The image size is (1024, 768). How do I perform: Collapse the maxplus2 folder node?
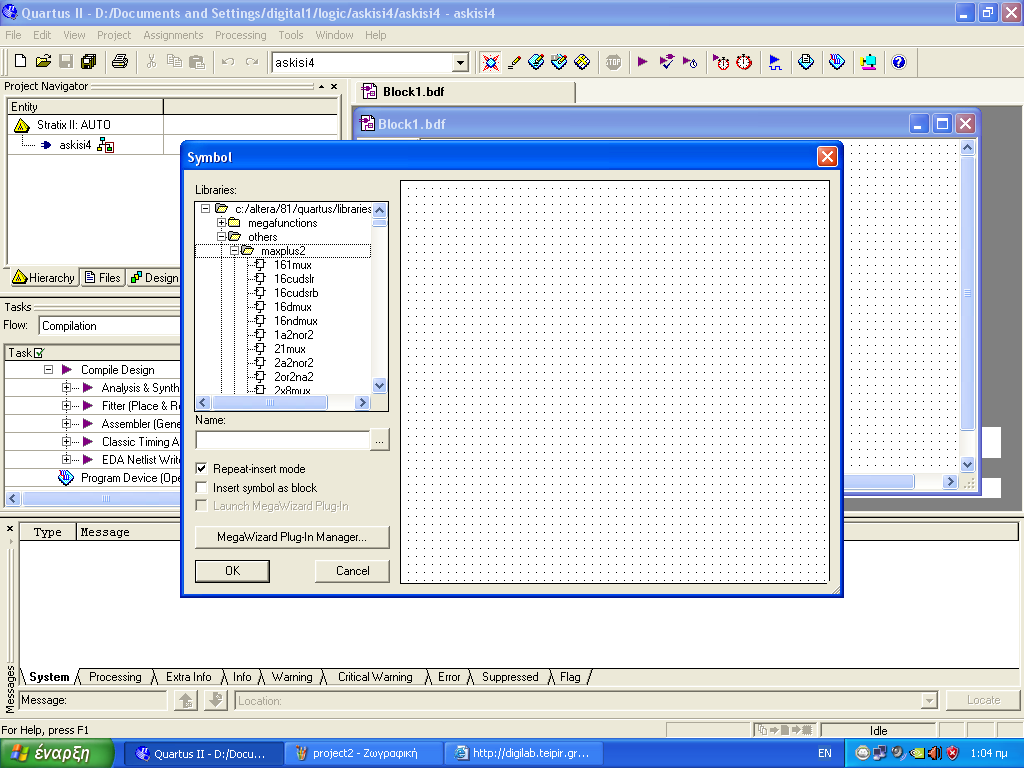[x=234, y=251]
